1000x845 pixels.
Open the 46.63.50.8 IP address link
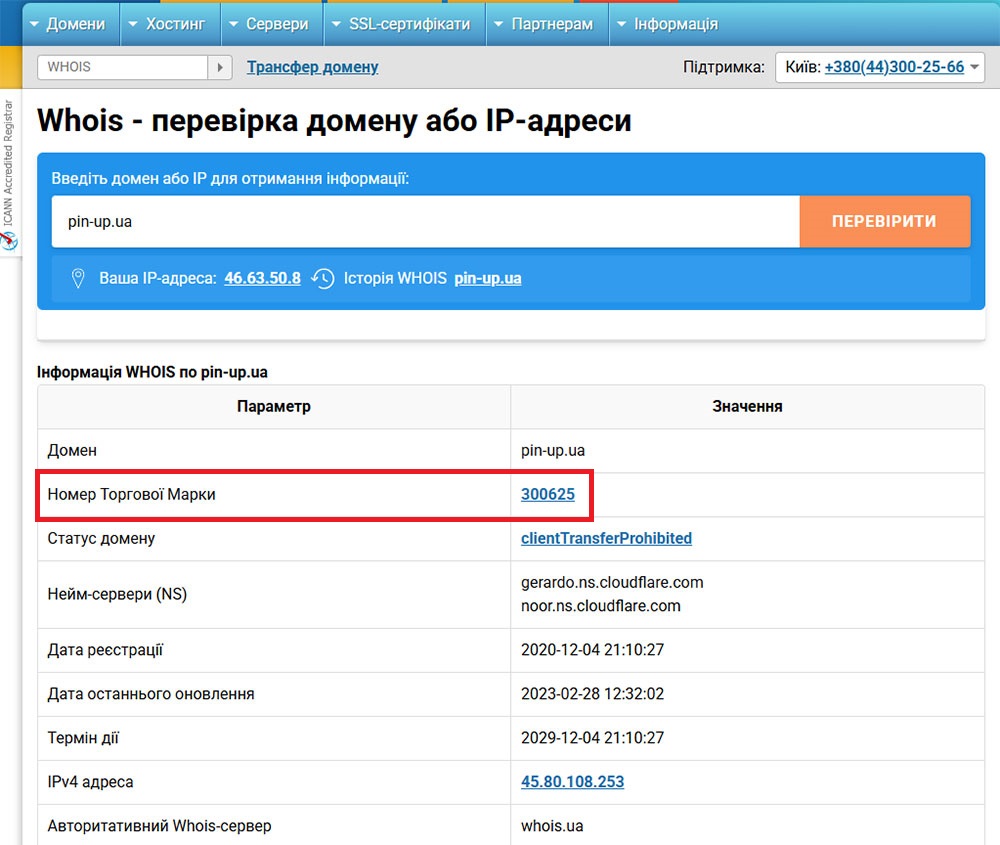tap(262, 278)
